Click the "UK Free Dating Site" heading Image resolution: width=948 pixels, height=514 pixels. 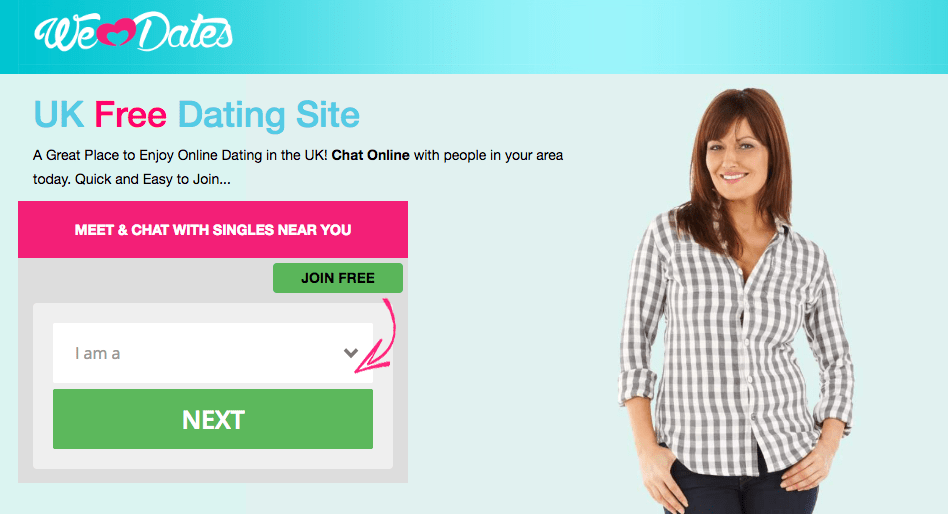(196, 115)
